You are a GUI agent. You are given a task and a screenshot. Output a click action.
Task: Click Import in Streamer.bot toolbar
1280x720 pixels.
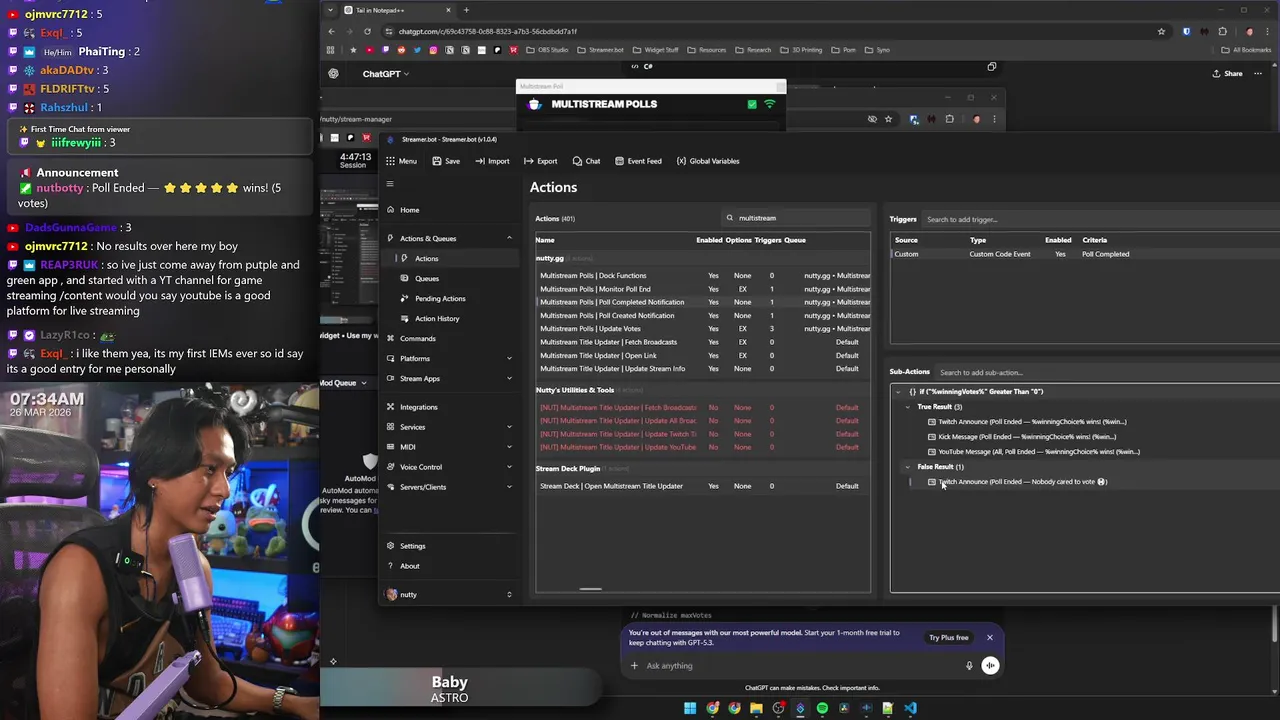(492, 161)
